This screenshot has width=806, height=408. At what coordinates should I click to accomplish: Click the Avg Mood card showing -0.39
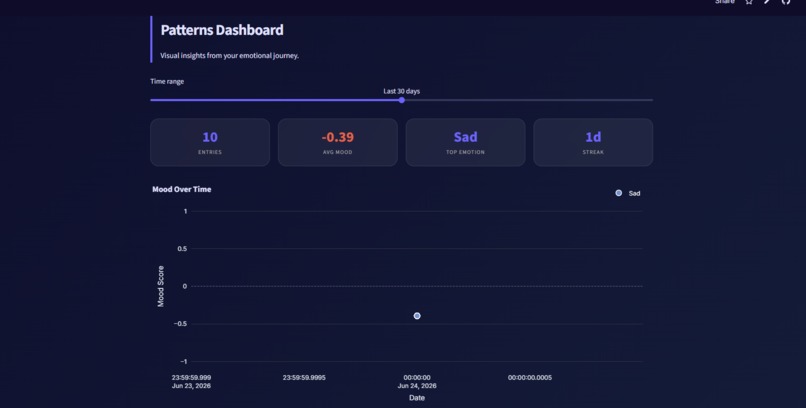coord(338,142)
